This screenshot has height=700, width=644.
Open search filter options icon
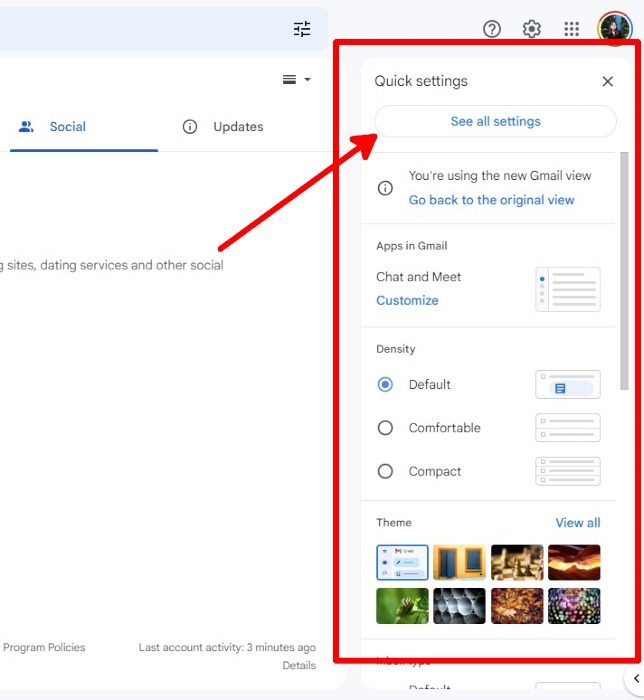(x=302, y=29)
